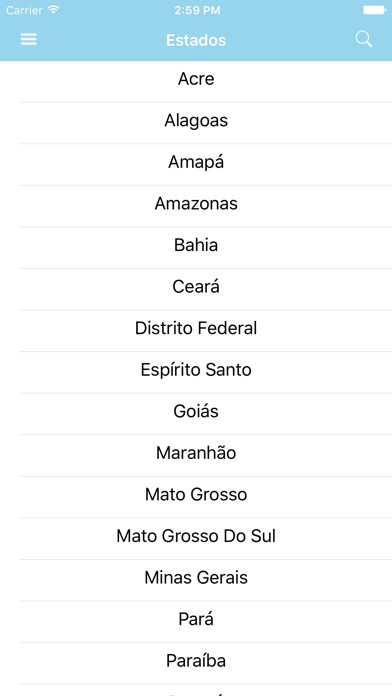
Task: Select Espírito Santo state
Action: (196, 372)
